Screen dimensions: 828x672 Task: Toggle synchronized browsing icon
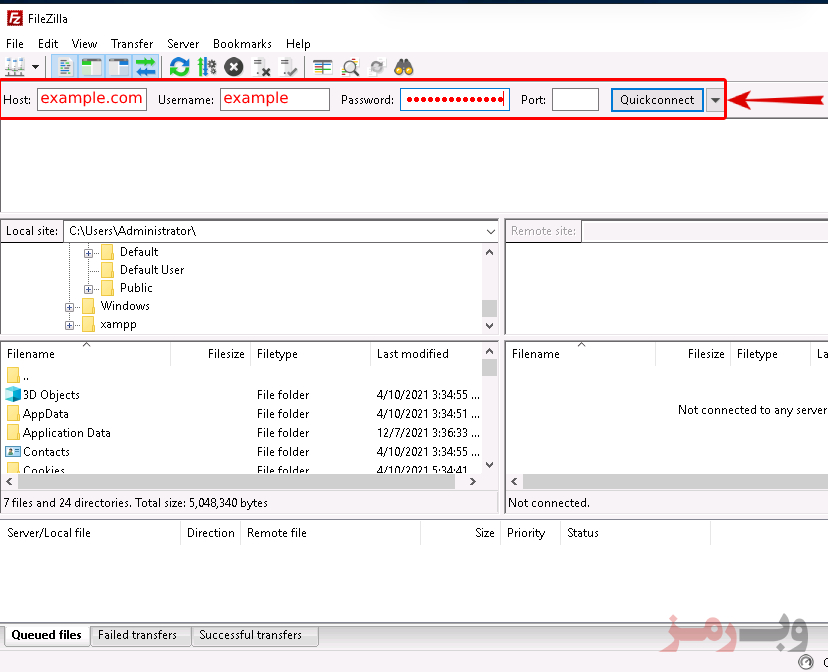click(377, 67)
